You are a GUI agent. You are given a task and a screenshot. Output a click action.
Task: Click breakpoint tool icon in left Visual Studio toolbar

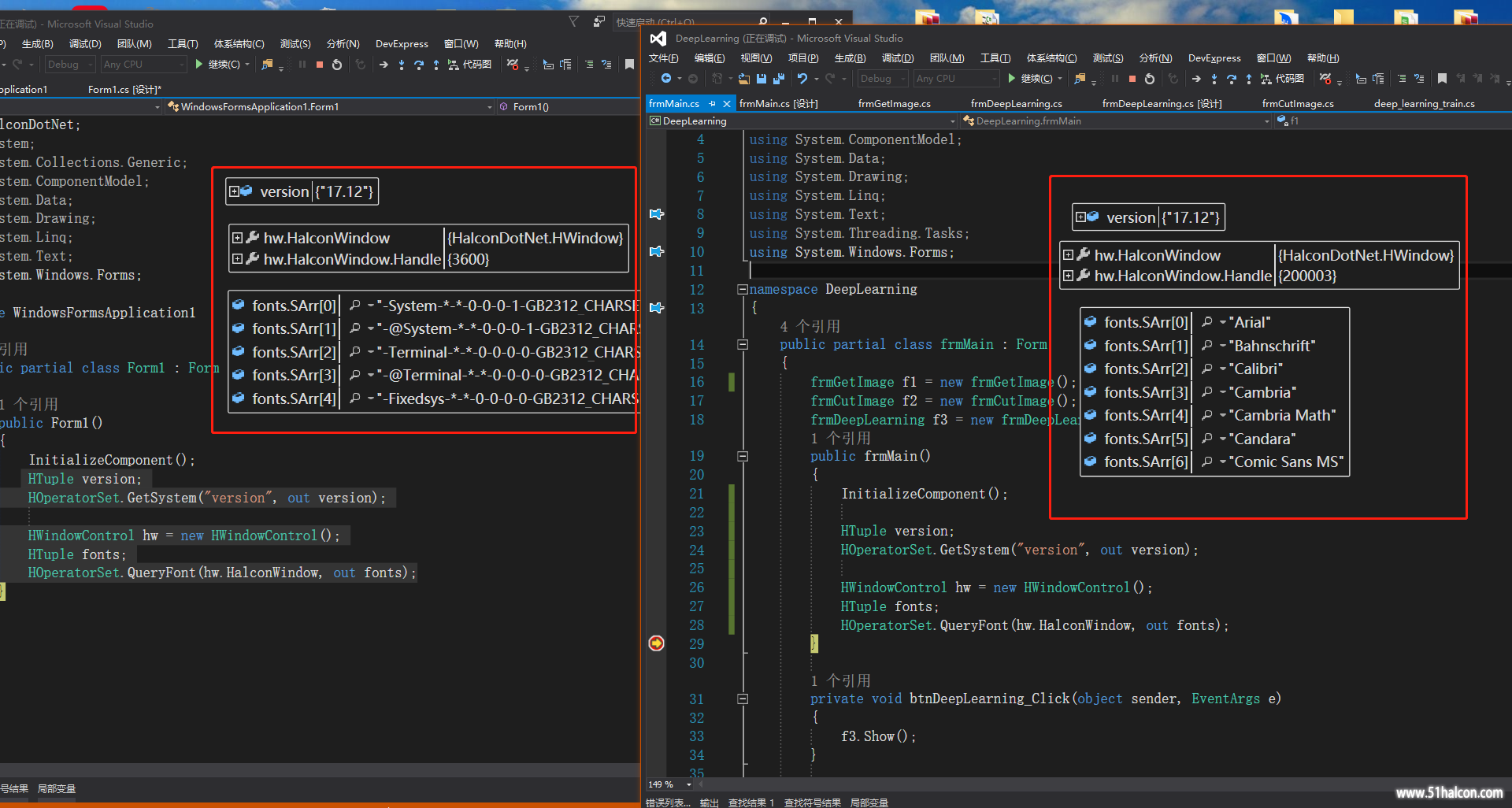point(513,65)
